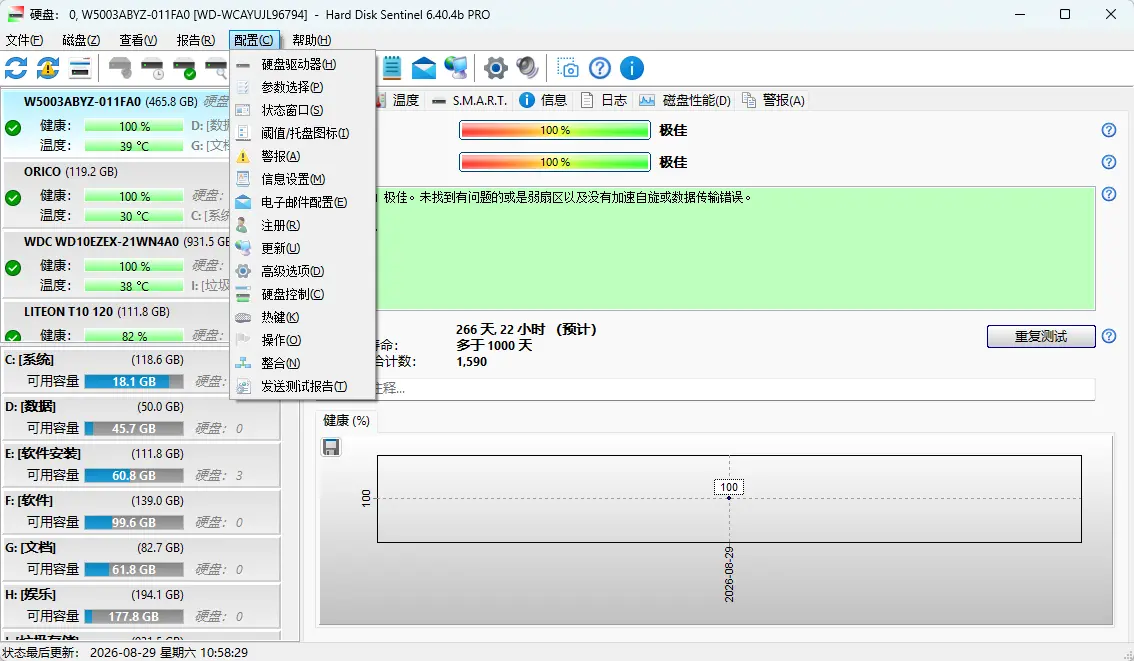Image resolution: width=1134 pixels, height=661 pixels.
Task: Open the 帮助(H) menu
Action: [x=312, y=40]
